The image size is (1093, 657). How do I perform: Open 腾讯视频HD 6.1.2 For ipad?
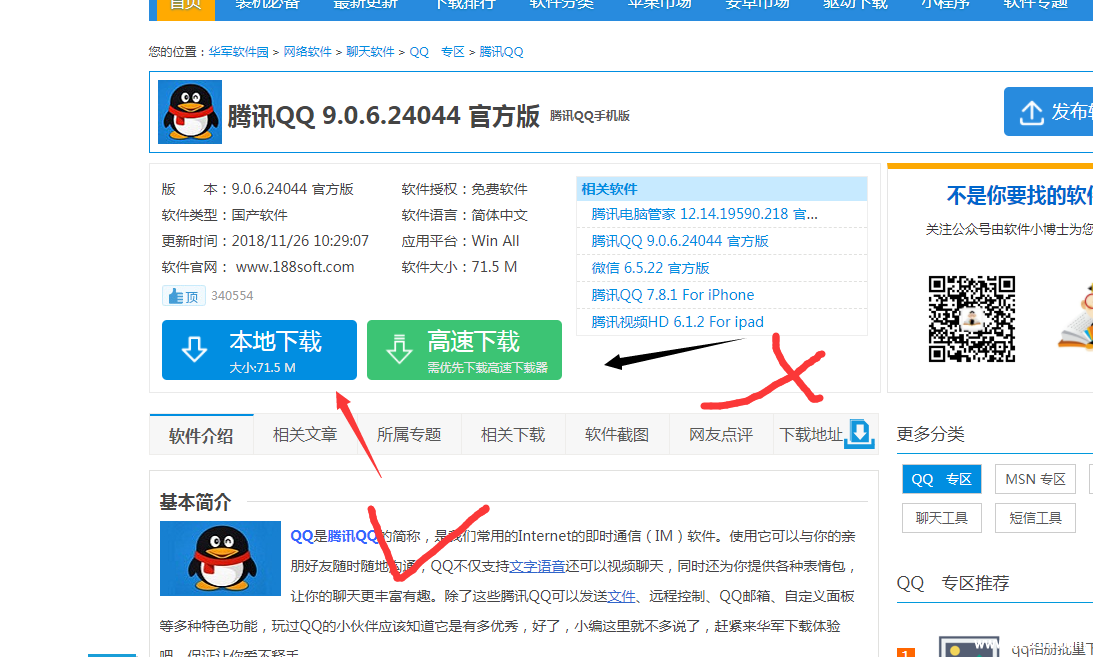tap(678, 322)
